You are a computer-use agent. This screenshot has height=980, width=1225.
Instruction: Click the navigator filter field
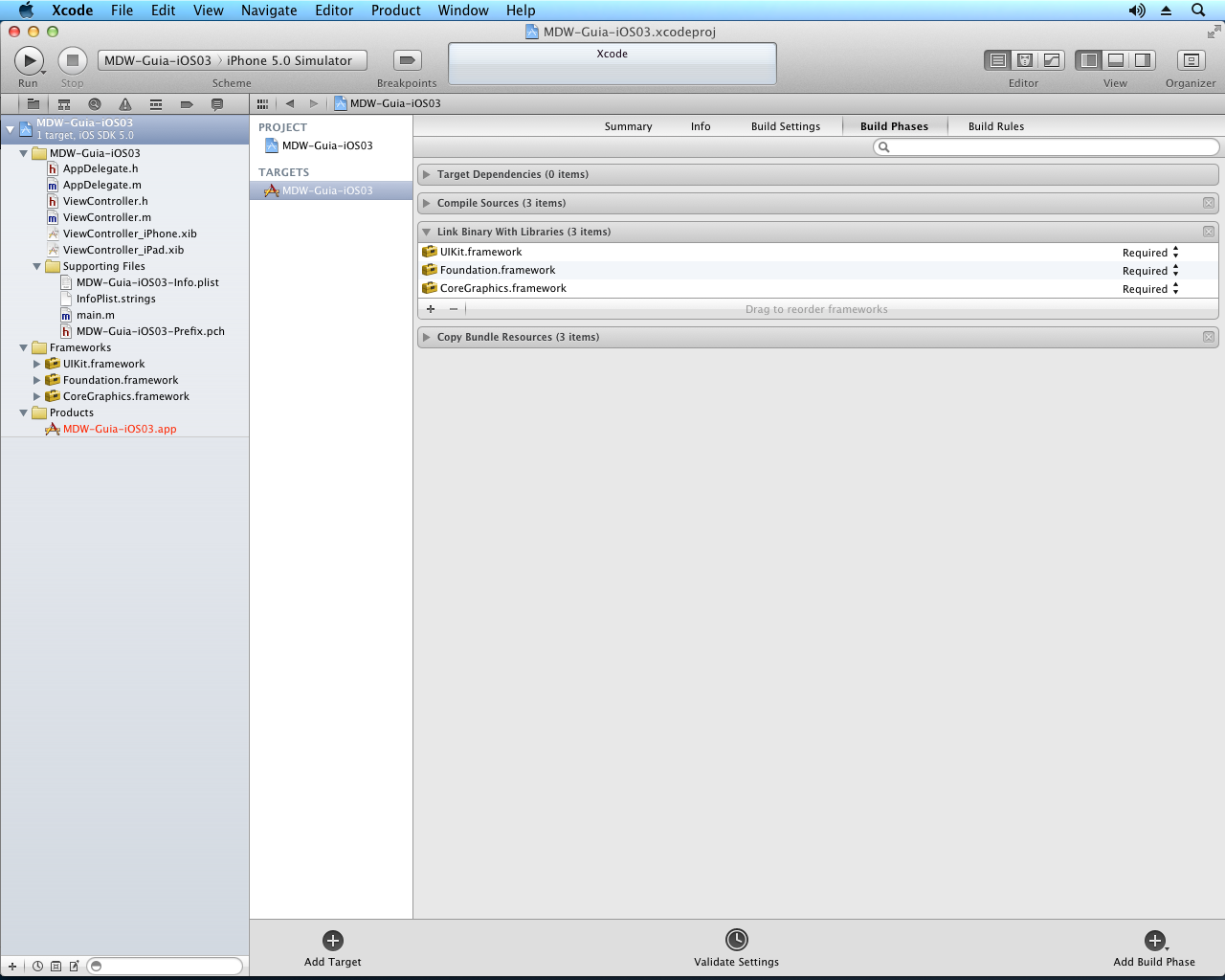(165, 967)
